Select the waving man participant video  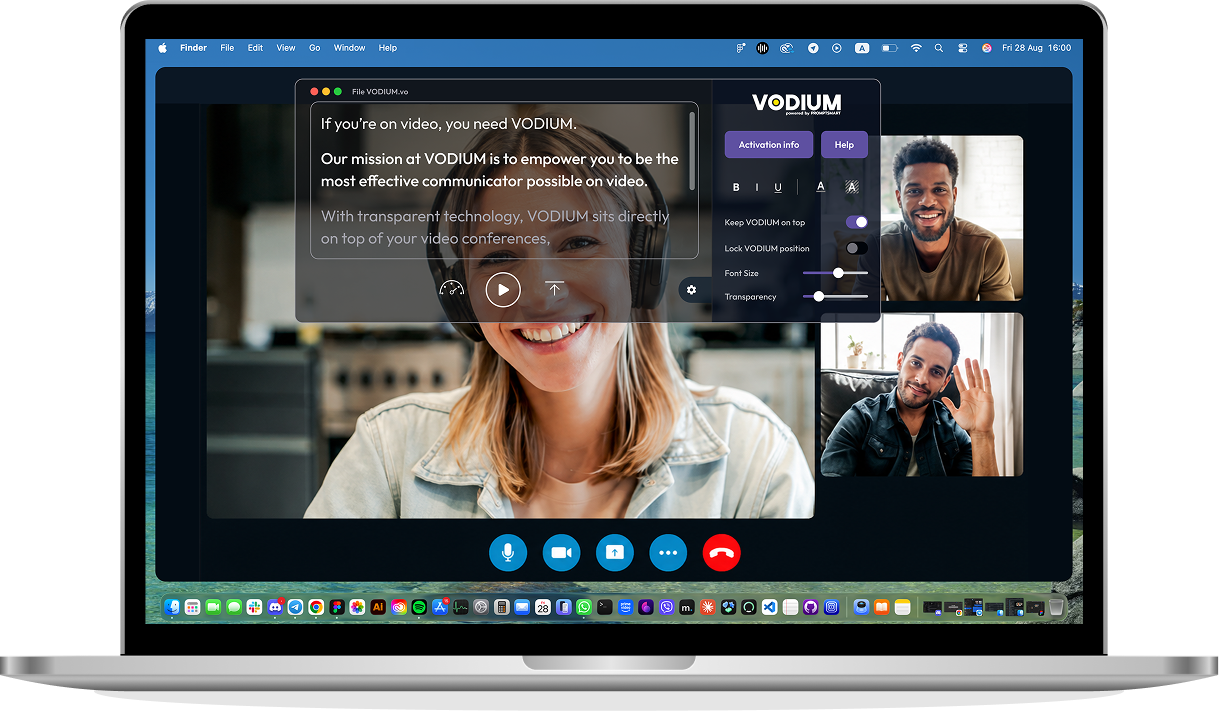tap(922, 394)
